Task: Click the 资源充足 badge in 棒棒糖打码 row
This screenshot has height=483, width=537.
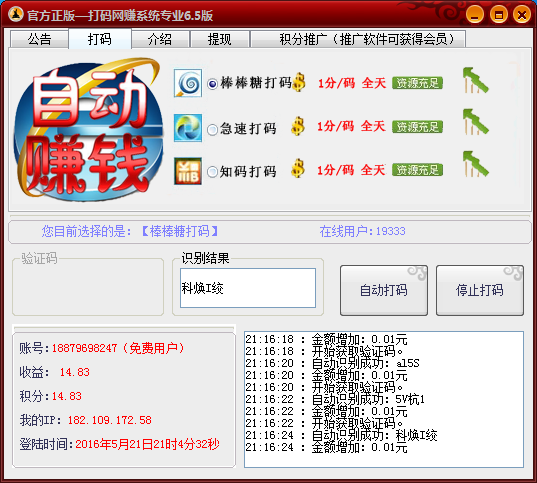Action: click(x=417, y=83)
